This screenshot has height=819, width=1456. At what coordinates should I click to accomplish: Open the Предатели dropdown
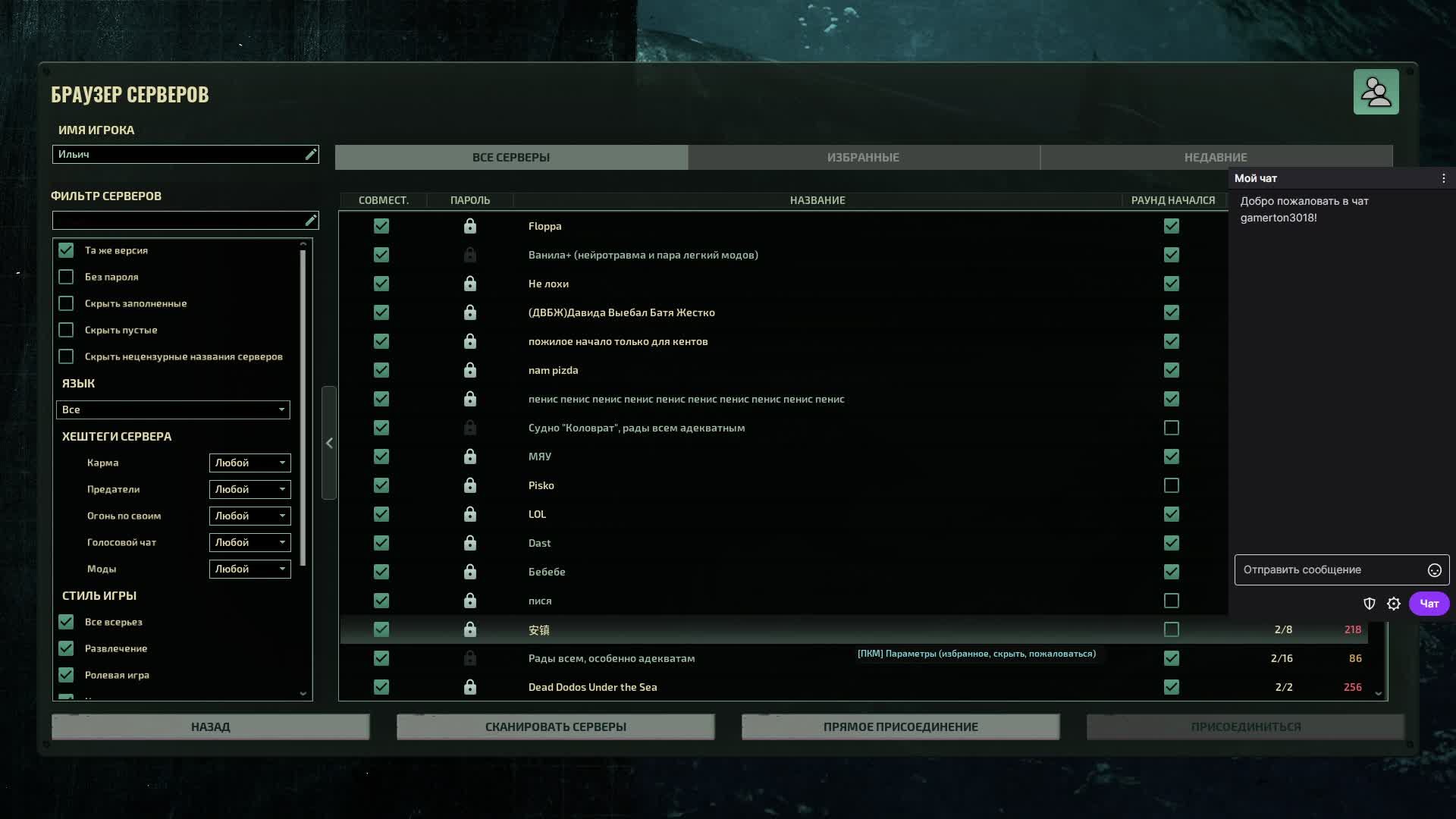250,489
